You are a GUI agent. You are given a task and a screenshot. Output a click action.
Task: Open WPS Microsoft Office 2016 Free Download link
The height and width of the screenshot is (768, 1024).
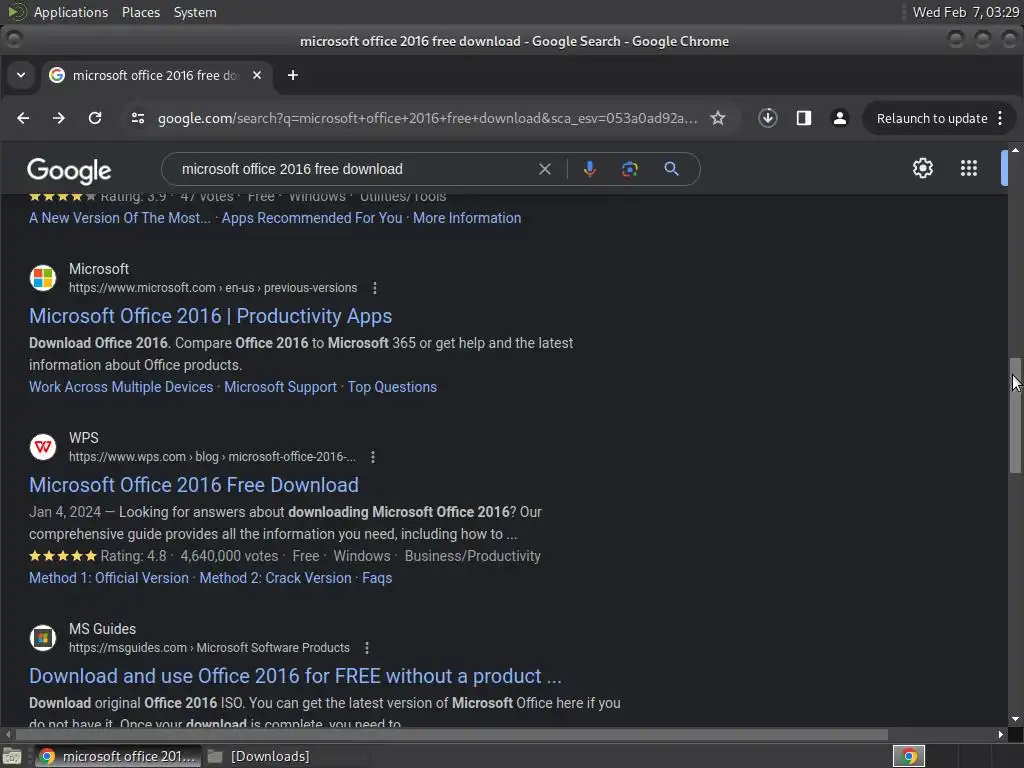pyautogui.click(x=193, y=485)
